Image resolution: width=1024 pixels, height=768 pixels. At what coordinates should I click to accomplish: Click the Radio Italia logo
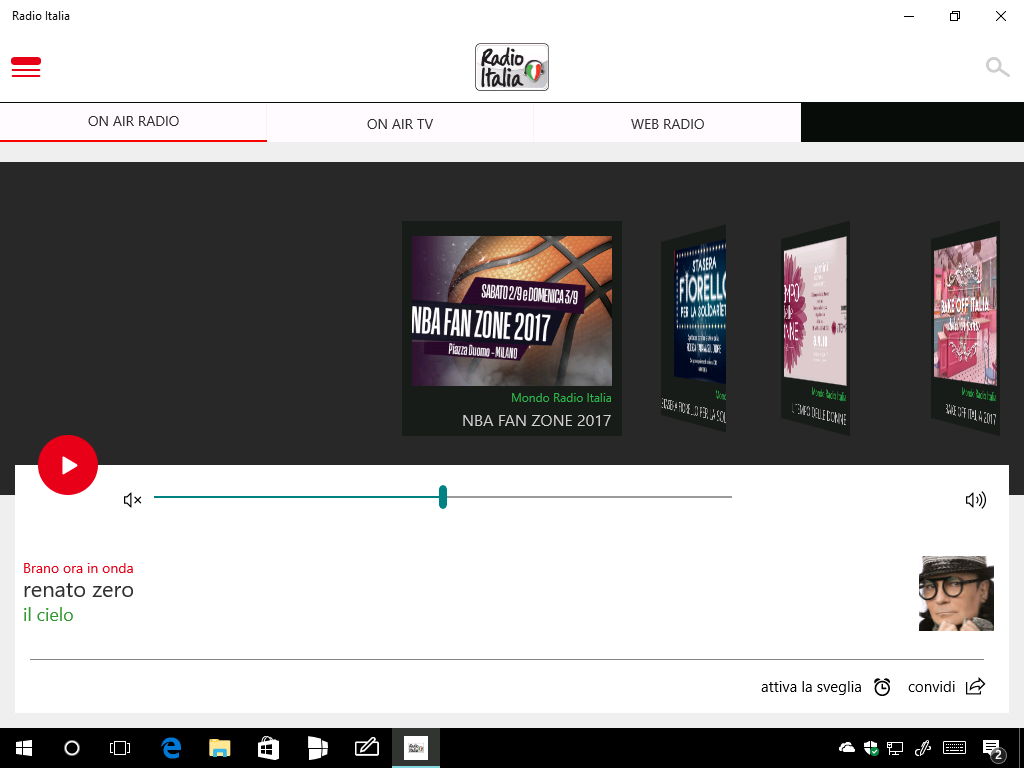[x=512, y=67]
